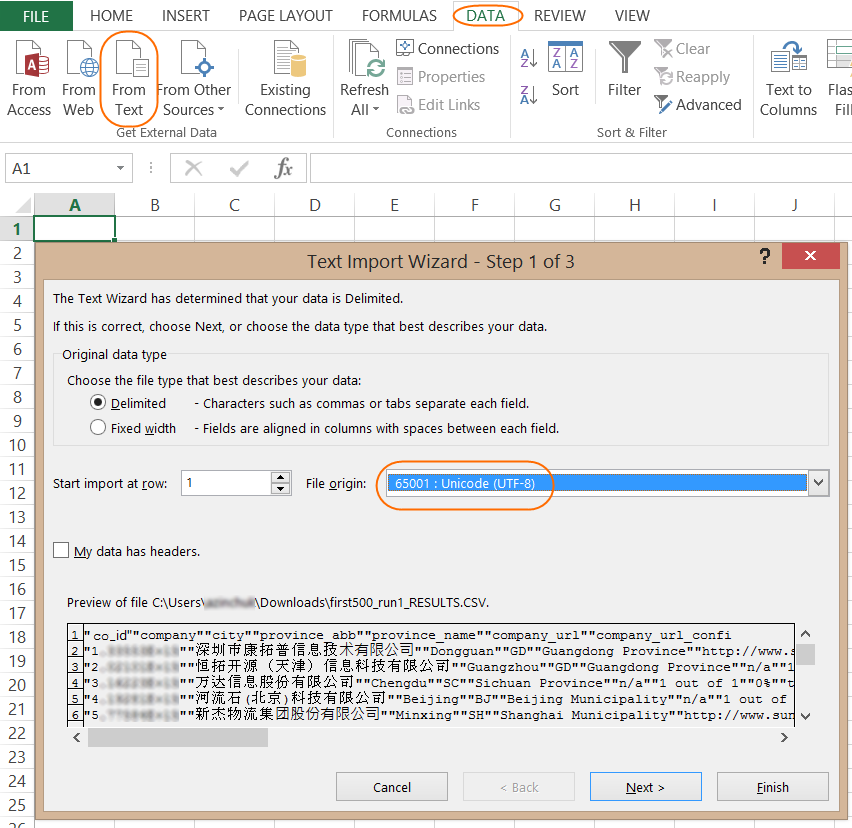Image resolution: width=852 pixels, height=828 pixels.
Task: Select the Fixed width radio option
Action: 98,428
